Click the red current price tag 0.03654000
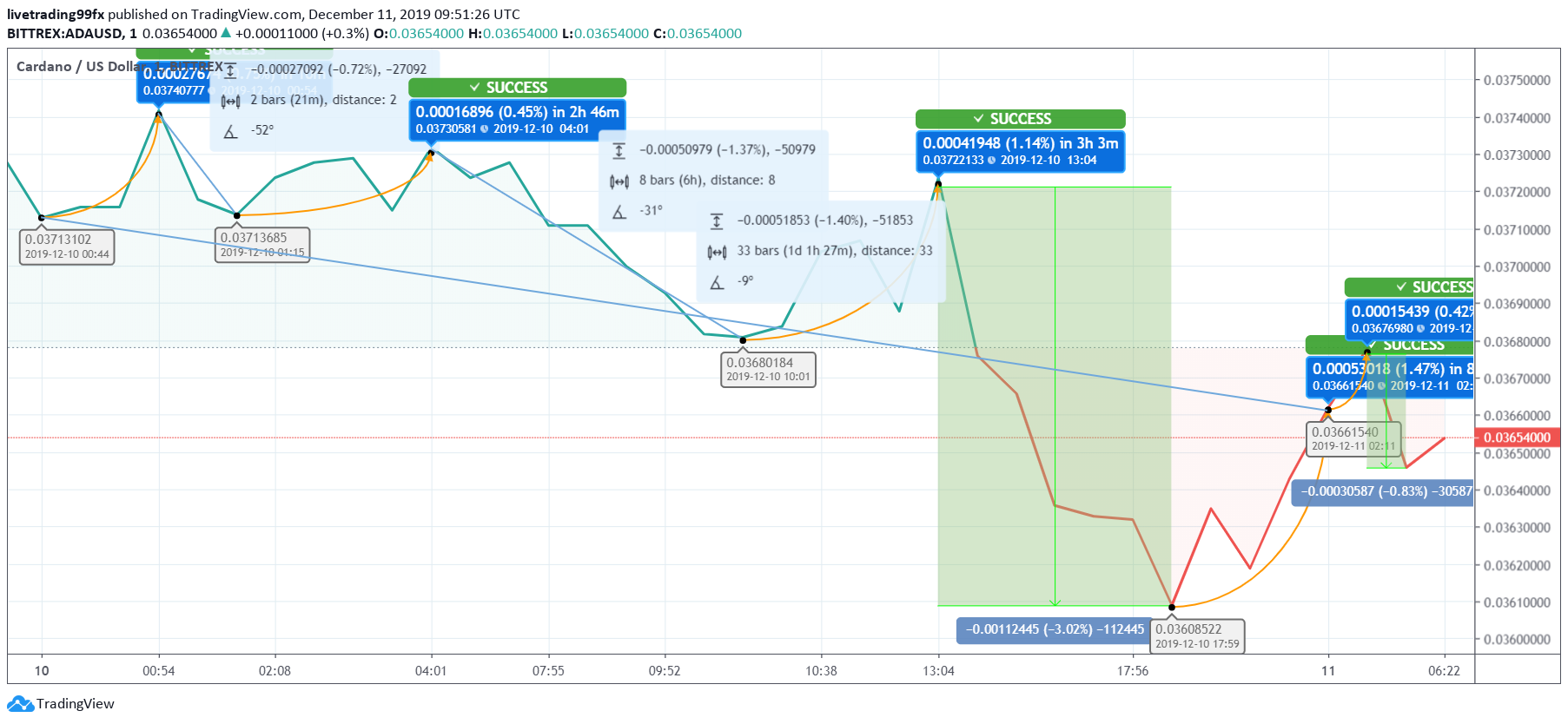Screen dimensions: 1568x724 [x=1516, y=438]
